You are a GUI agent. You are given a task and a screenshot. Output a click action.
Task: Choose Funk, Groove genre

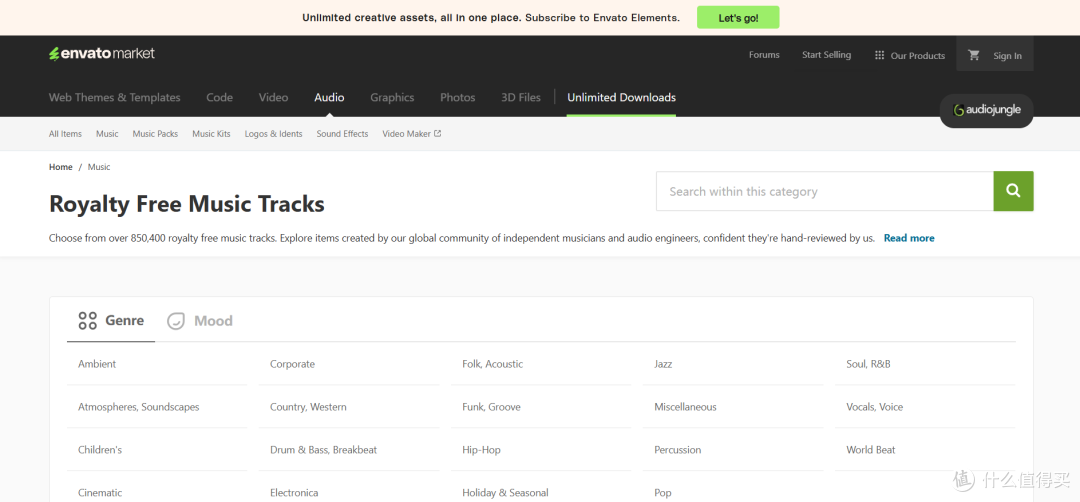tap(491, 407)
